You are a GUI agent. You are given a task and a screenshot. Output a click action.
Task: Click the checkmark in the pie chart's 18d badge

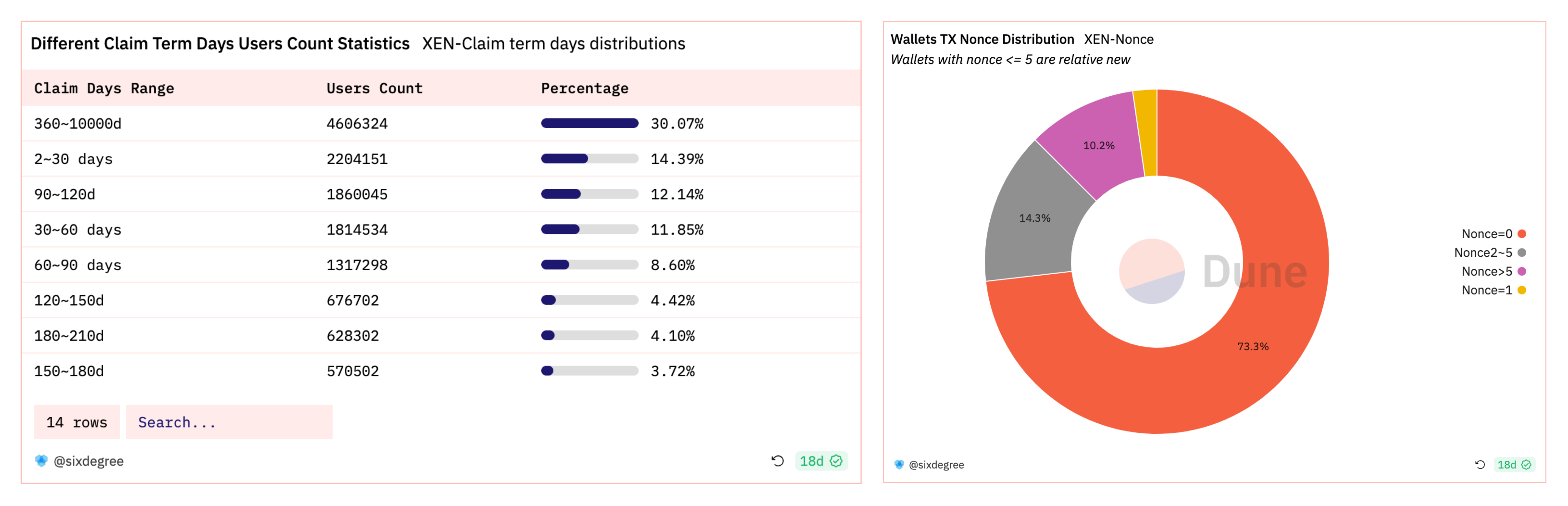[x=1526, y=465]
